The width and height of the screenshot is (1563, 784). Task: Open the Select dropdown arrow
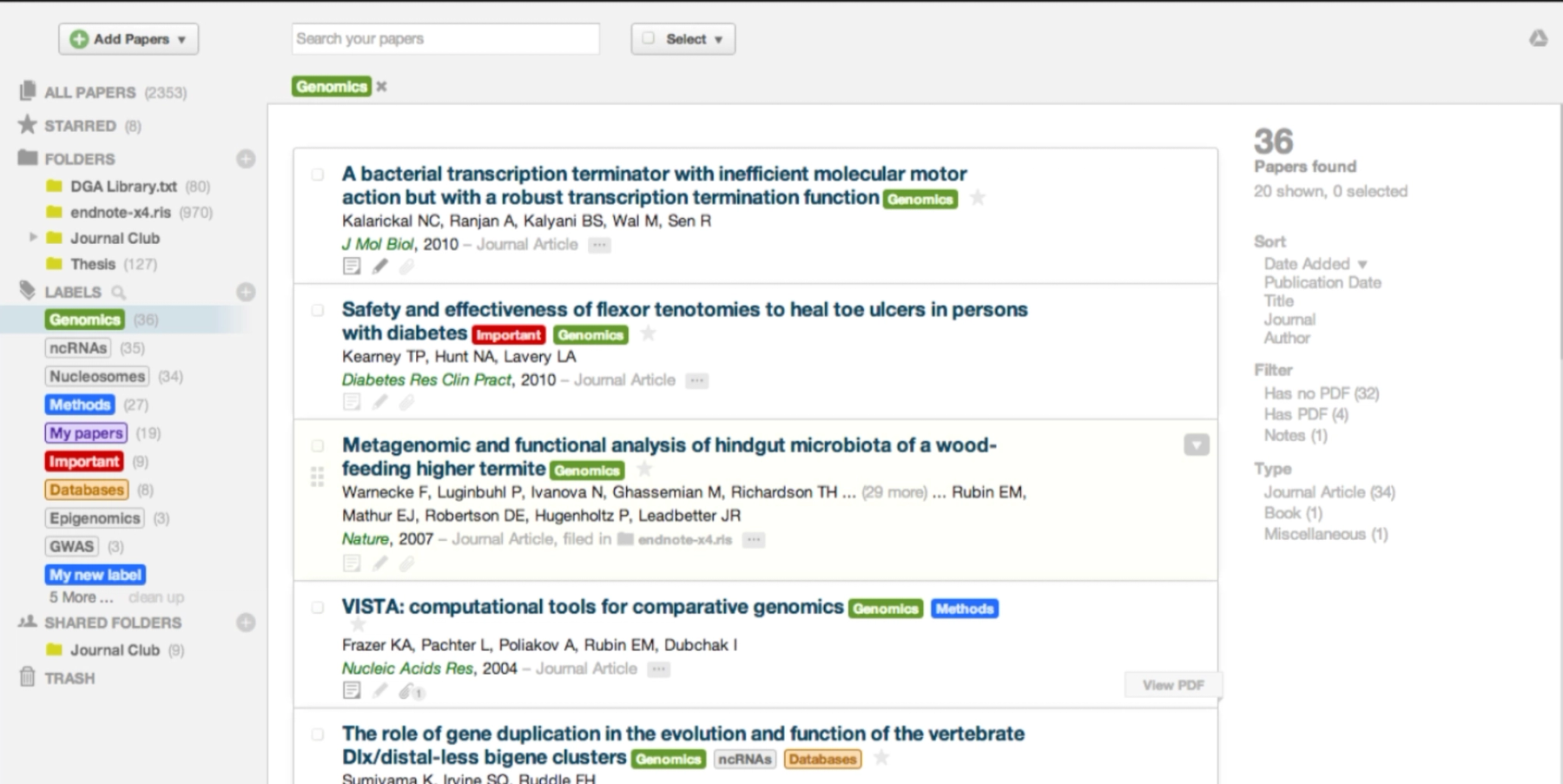718,40
